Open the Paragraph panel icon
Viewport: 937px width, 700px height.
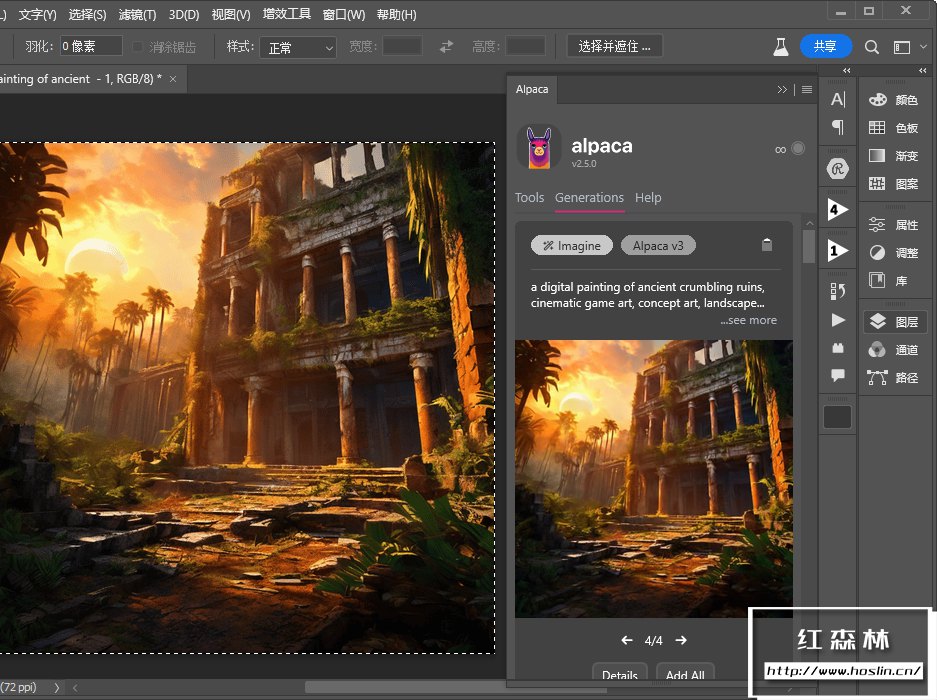pyautogui.click(x=838, y=127)
